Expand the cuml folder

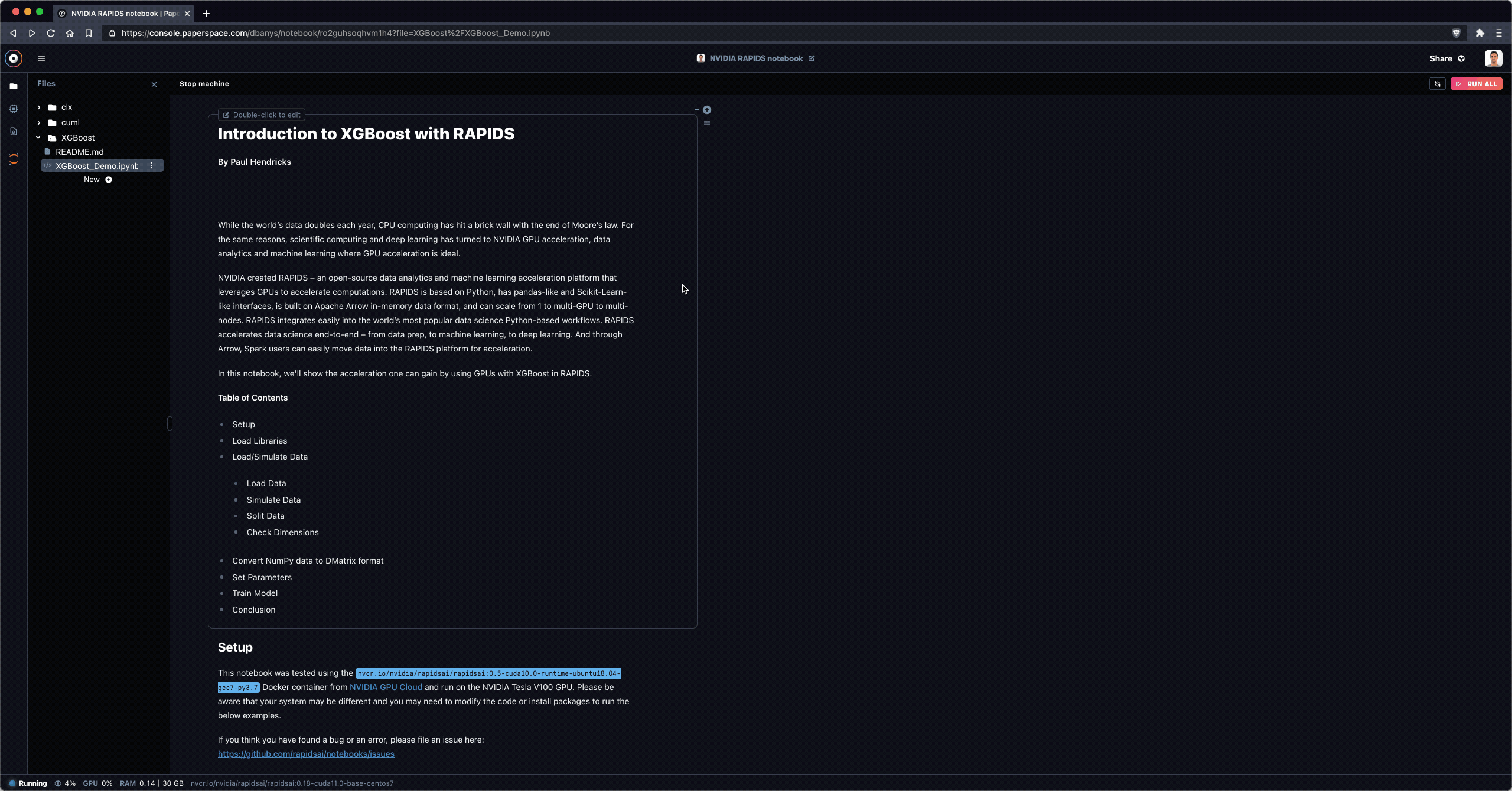point(39,123)
